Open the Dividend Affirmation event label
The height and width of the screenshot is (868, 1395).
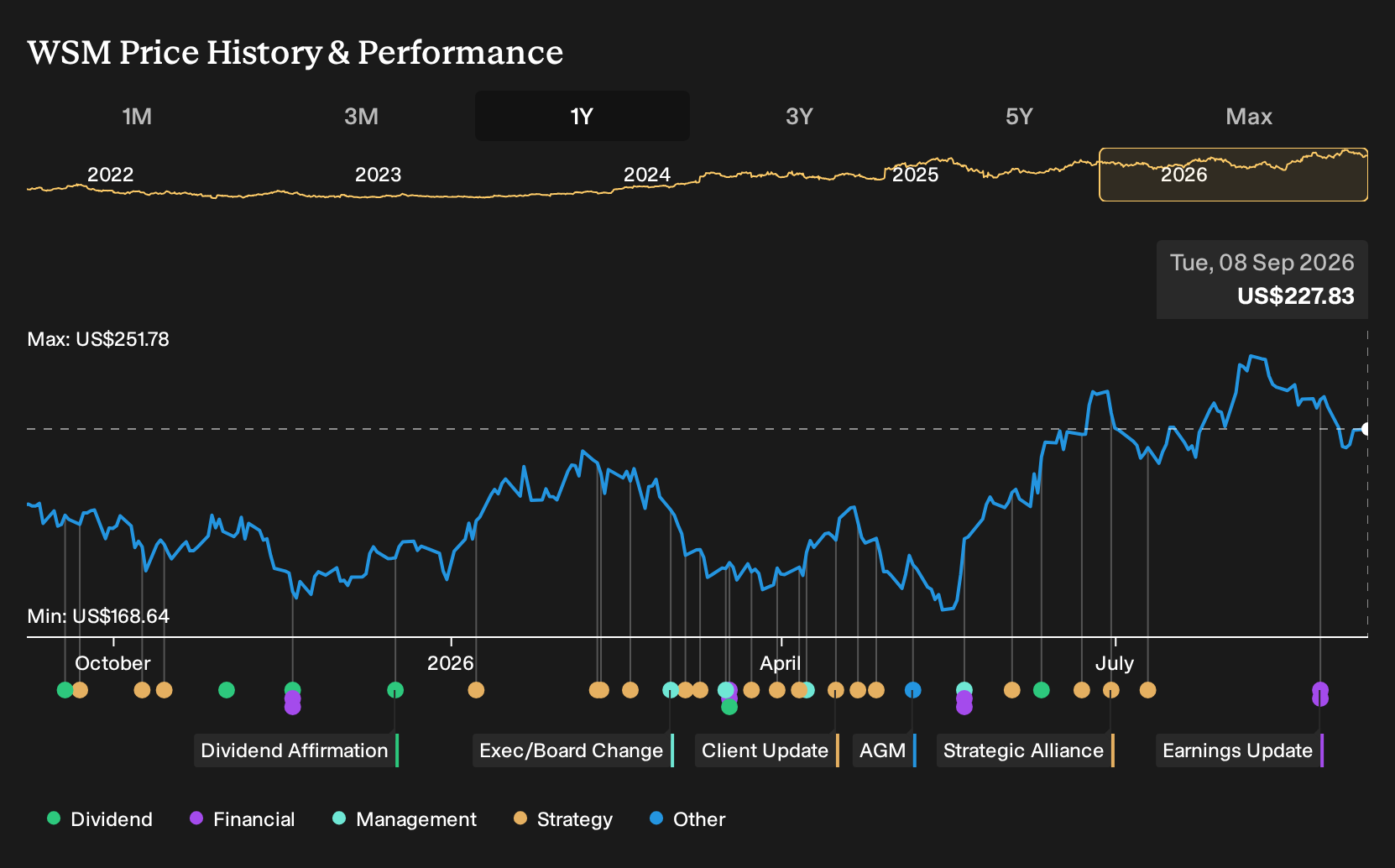[x=296, y=750]
